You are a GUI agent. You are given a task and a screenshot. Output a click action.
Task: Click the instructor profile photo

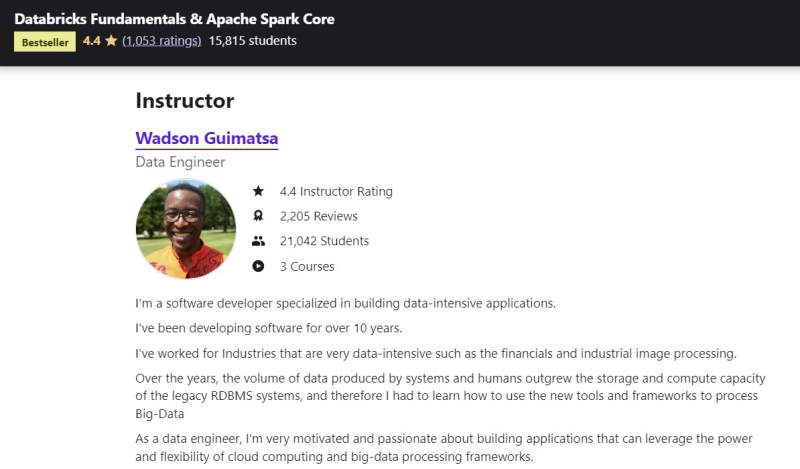click(185, 229)
